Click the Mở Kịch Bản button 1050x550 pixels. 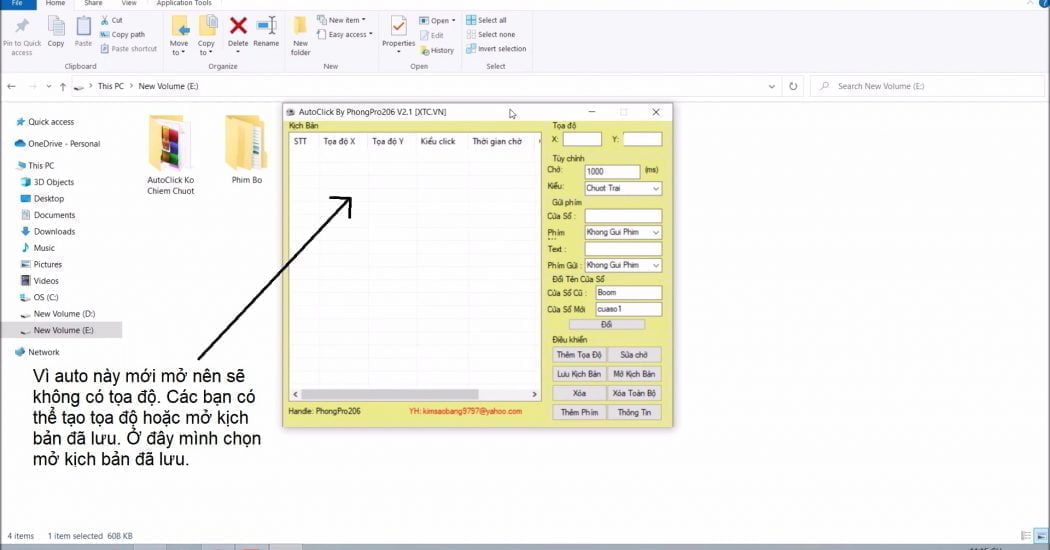click(x=633, y=374)
